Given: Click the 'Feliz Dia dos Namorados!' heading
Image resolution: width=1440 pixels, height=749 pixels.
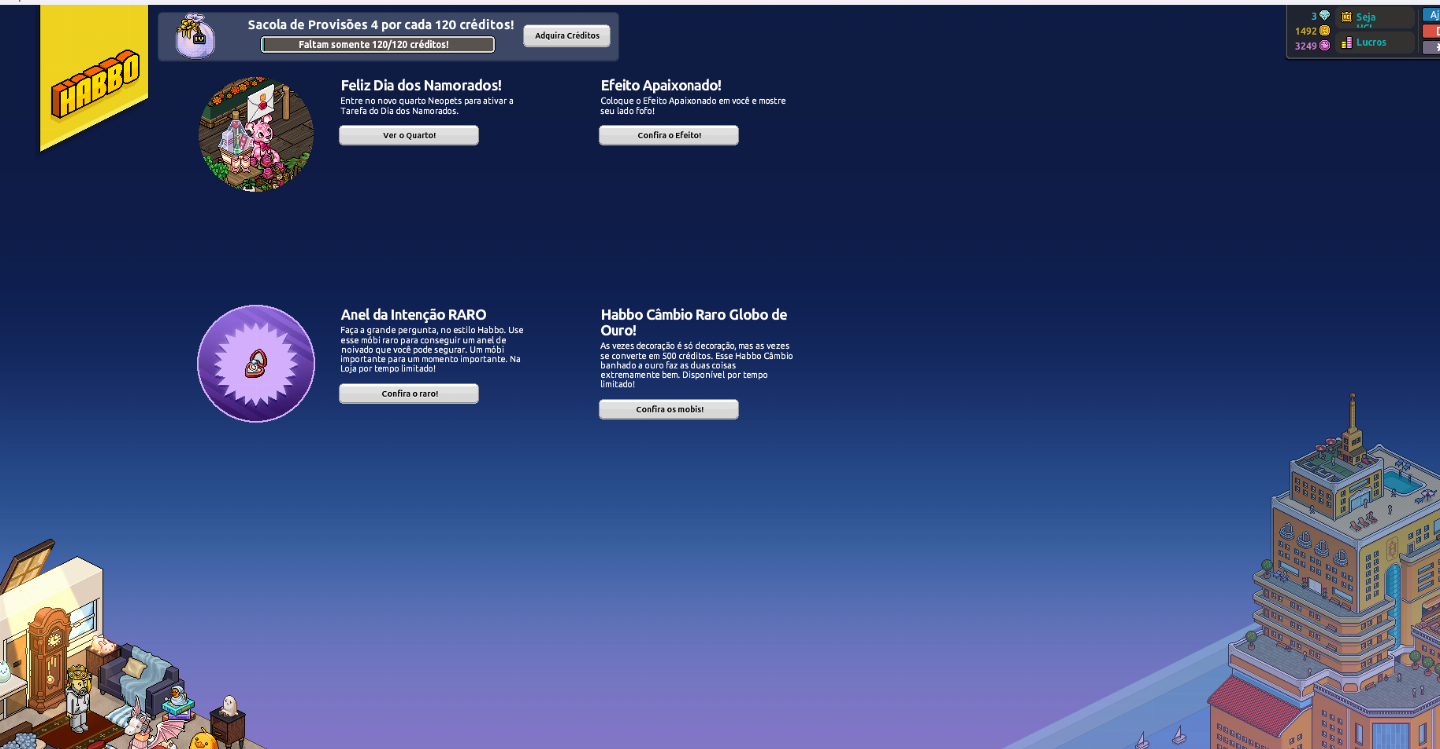Looking at the screenshot, I should click(x=421, y=86).
